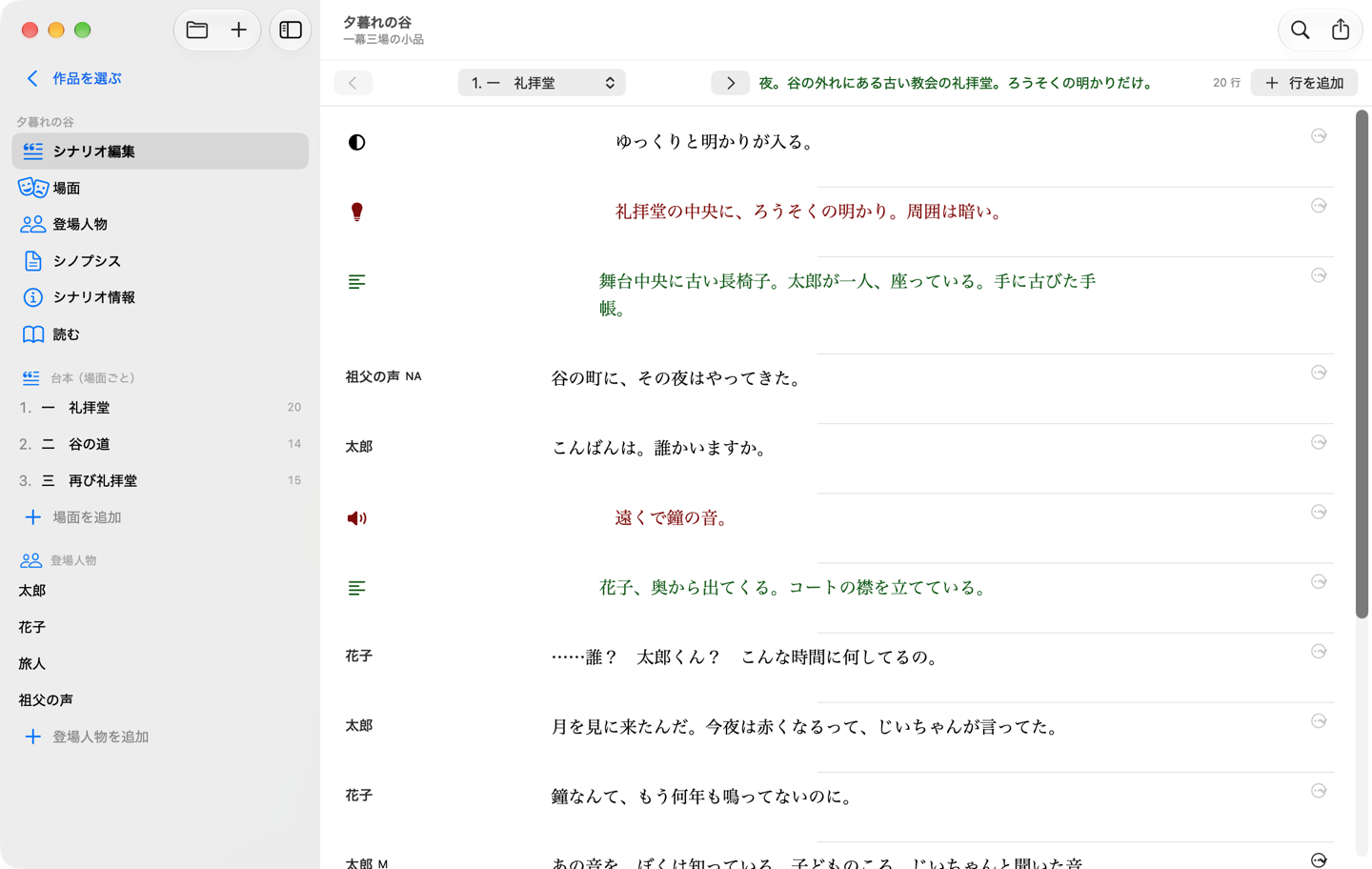Open 場面 section with masks icon
This screenshot has height=869, width=1372.
tap(160, 188)
